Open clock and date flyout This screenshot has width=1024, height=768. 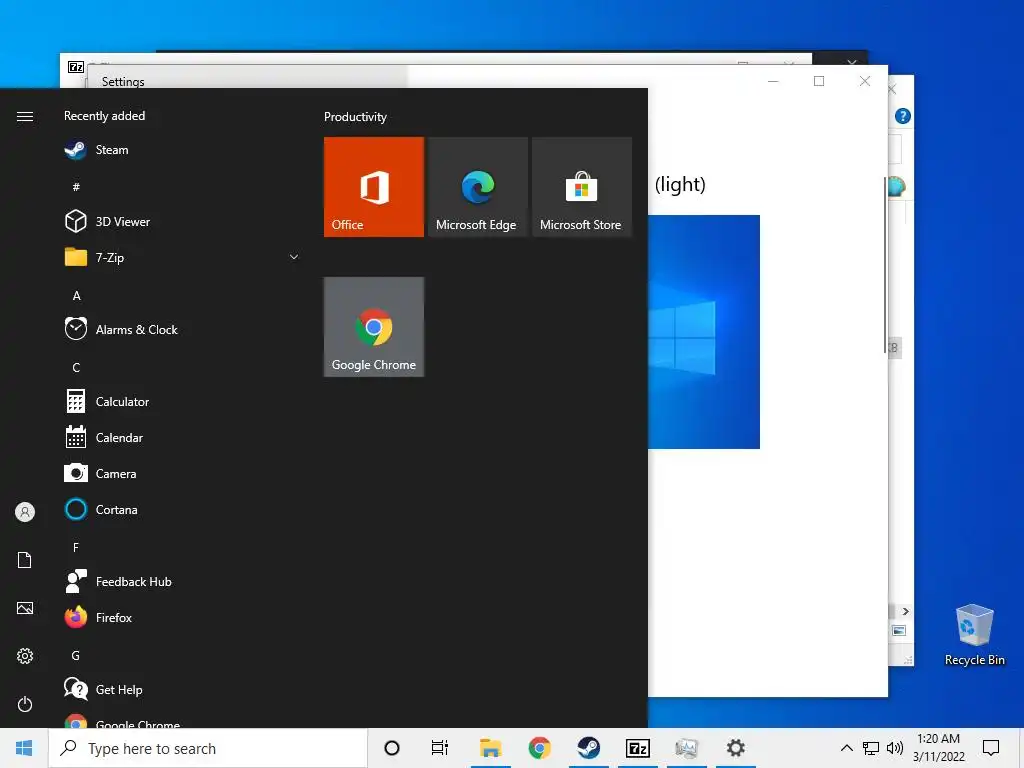939,748
